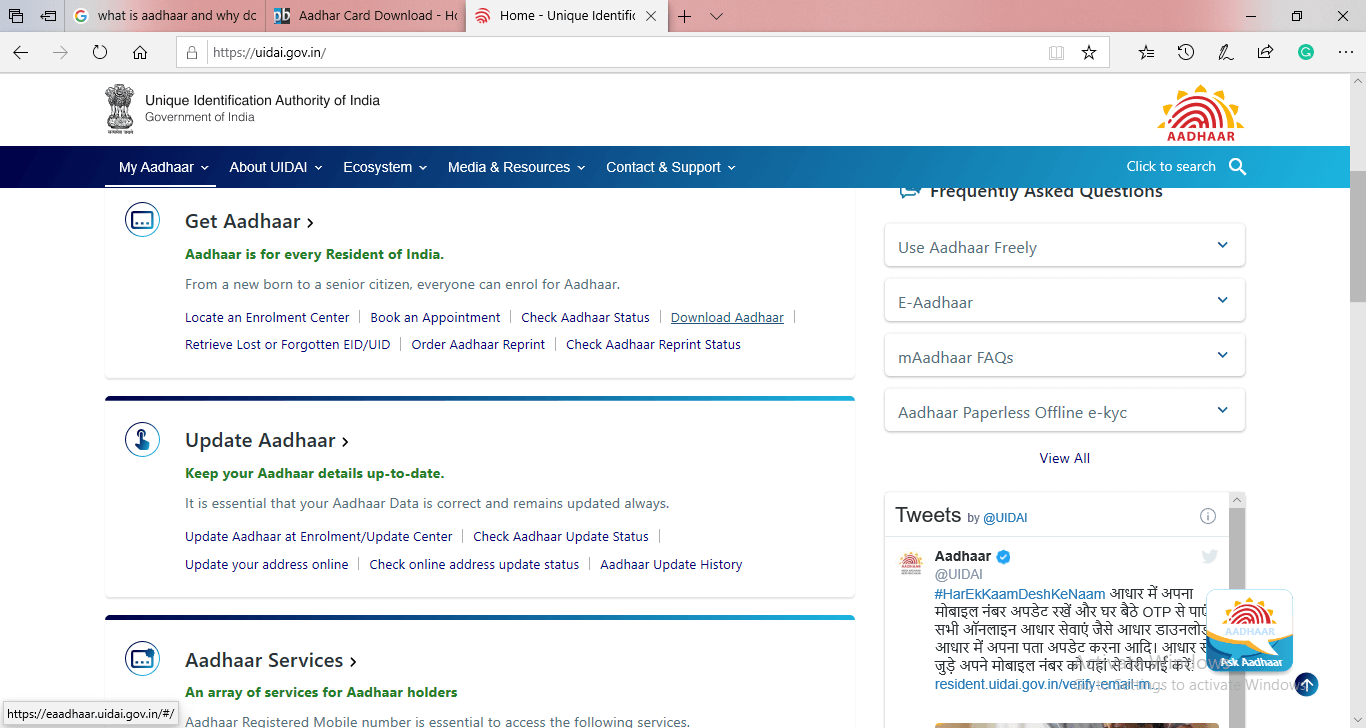
Task: Switch to the Aadhar Card Download tab
Action: click(x=366, y=16)
